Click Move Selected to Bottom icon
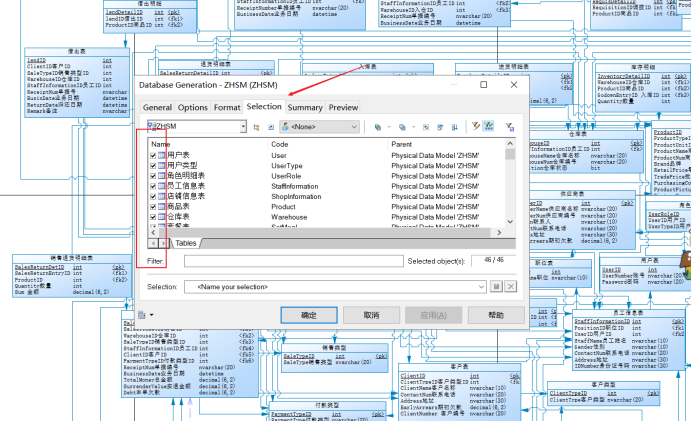The height and width of the screenshot is (422, 691). [x=455, y=127]
